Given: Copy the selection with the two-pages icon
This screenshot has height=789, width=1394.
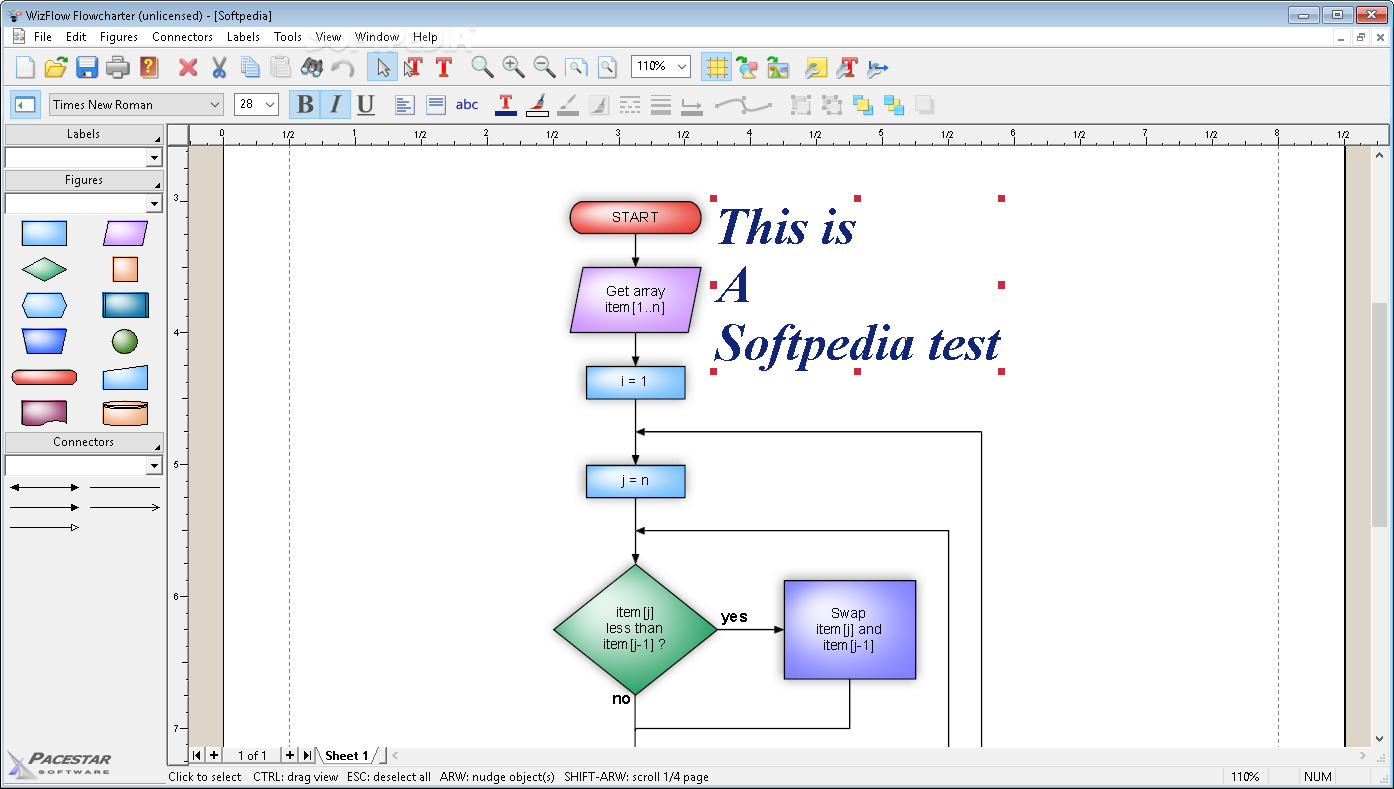Looking at the screenshot, I should click(x=250, y=68).
